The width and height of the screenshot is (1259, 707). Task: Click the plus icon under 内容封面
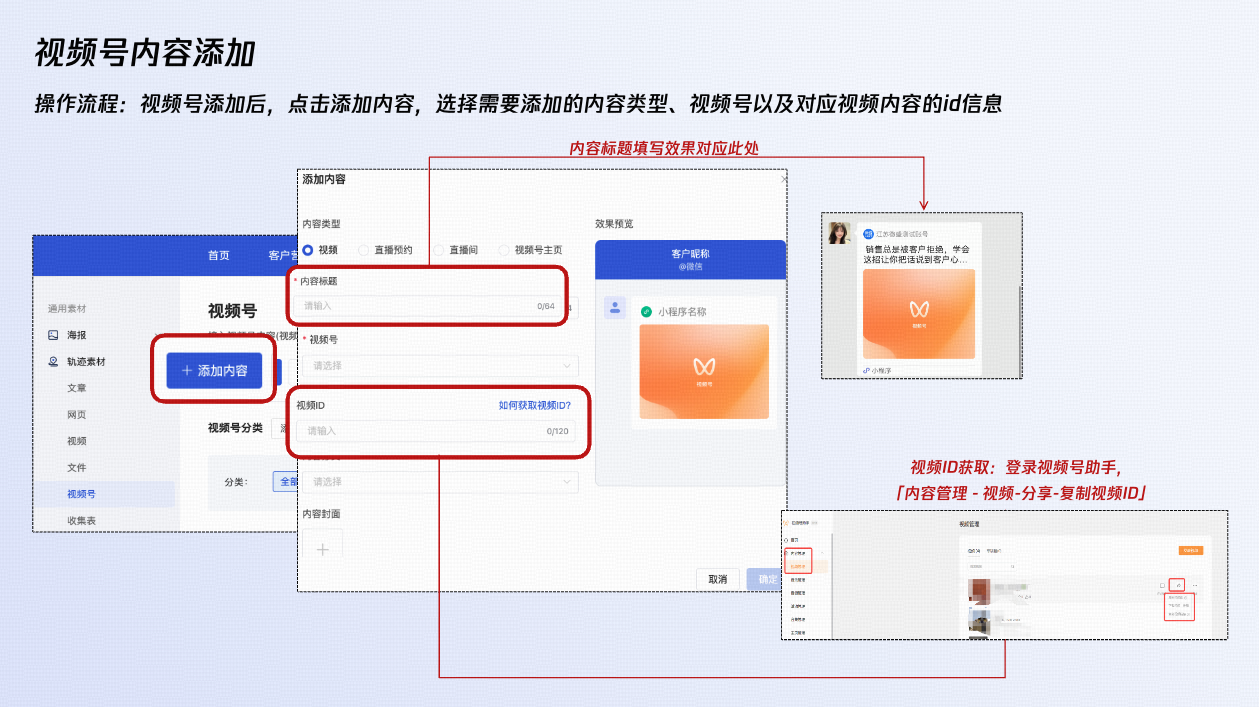click(322, 549)
